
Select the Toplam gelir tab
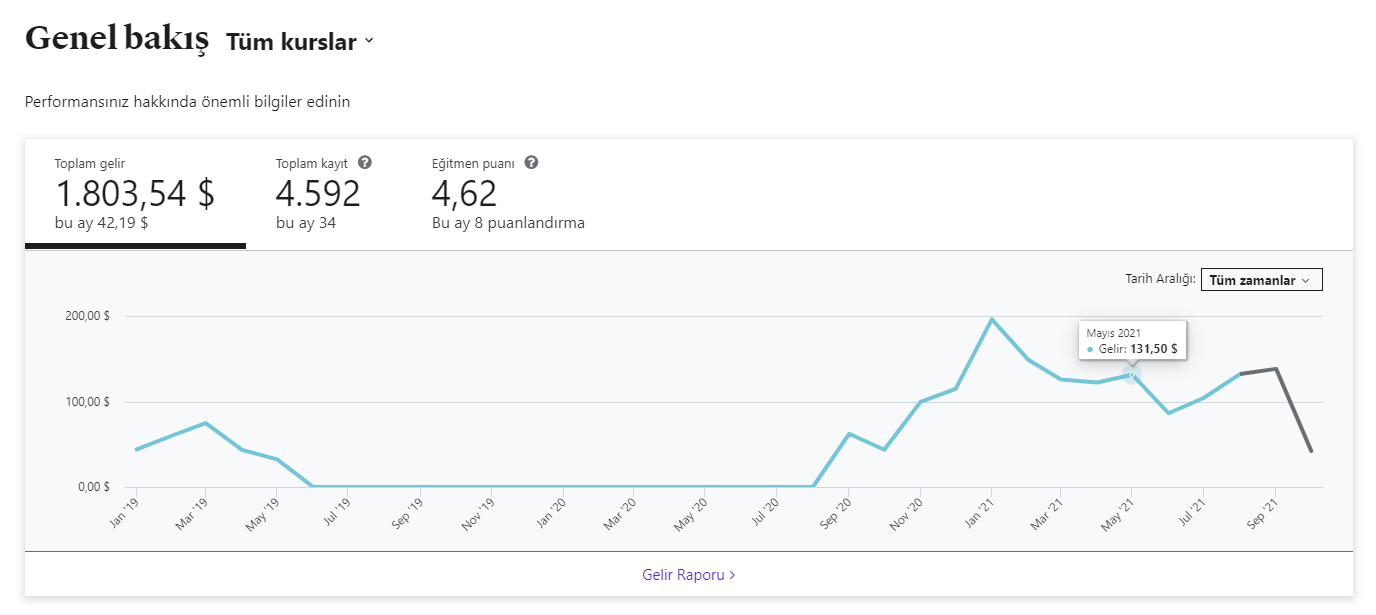tap(135, 194)
